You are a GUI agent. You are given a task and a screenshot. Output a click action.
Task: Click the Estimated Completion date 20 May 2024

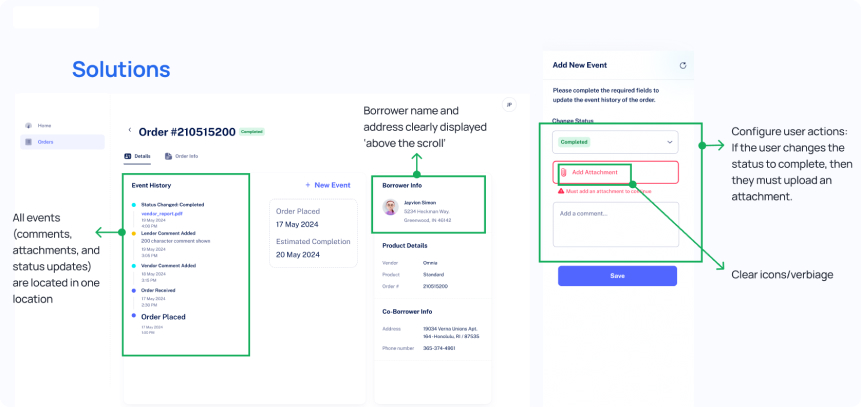(297, 255)
